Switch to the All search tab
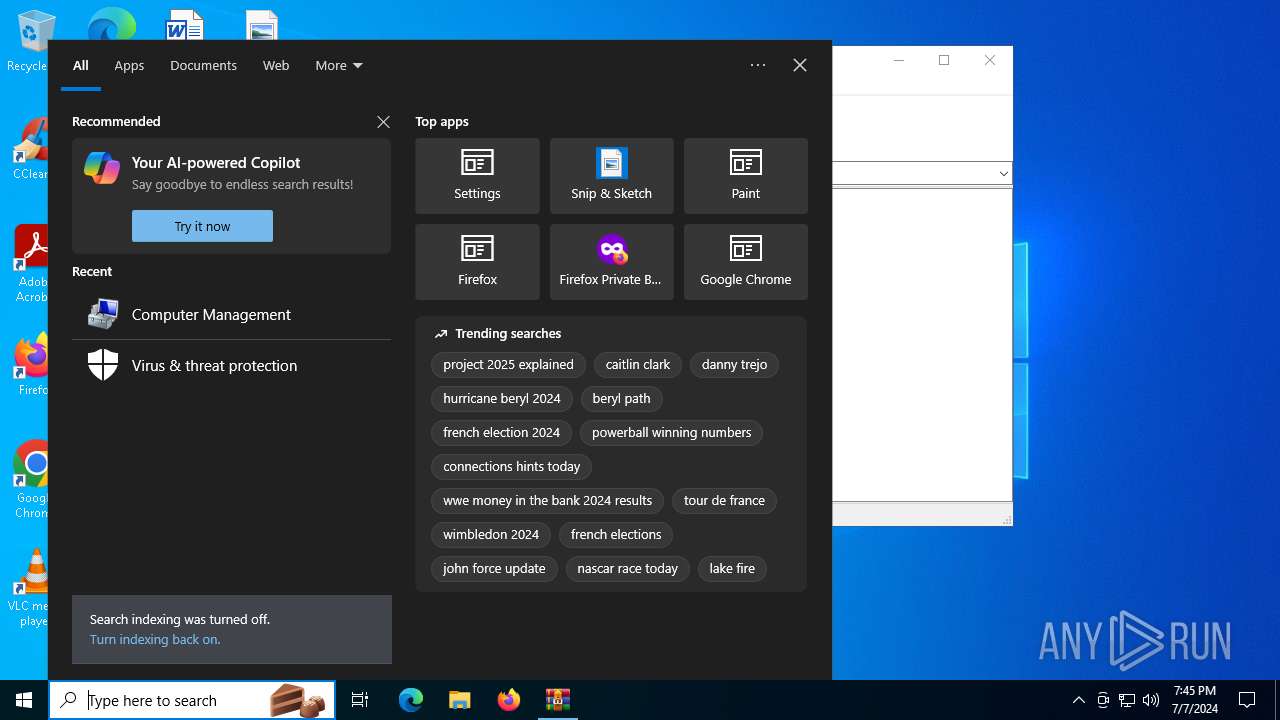The width and height of the screenshot is (1280, 720). tap(81, 65)
